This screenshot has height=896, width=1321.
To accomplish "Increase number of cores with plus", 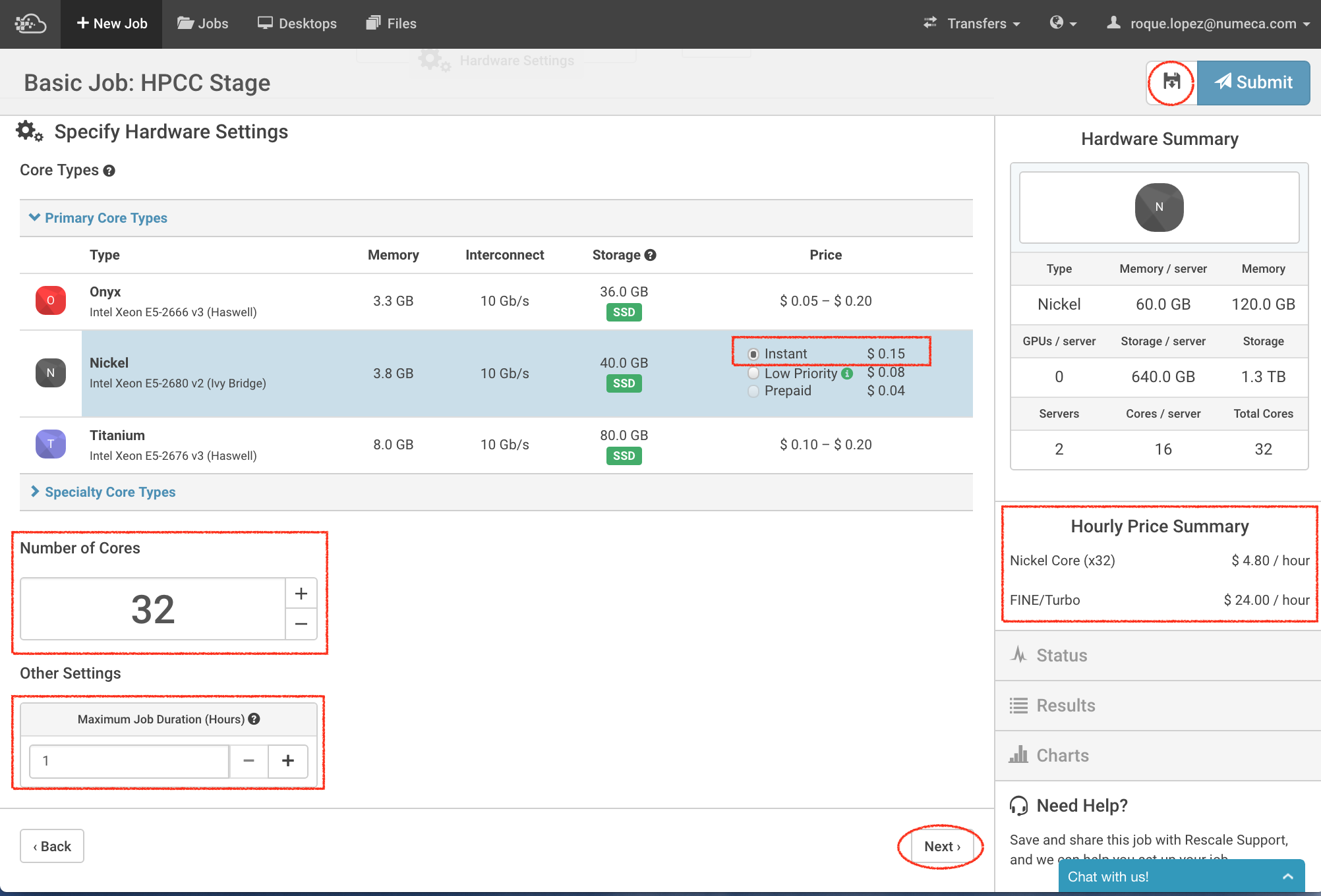I will pyautogui.click(x=301, y=594).
